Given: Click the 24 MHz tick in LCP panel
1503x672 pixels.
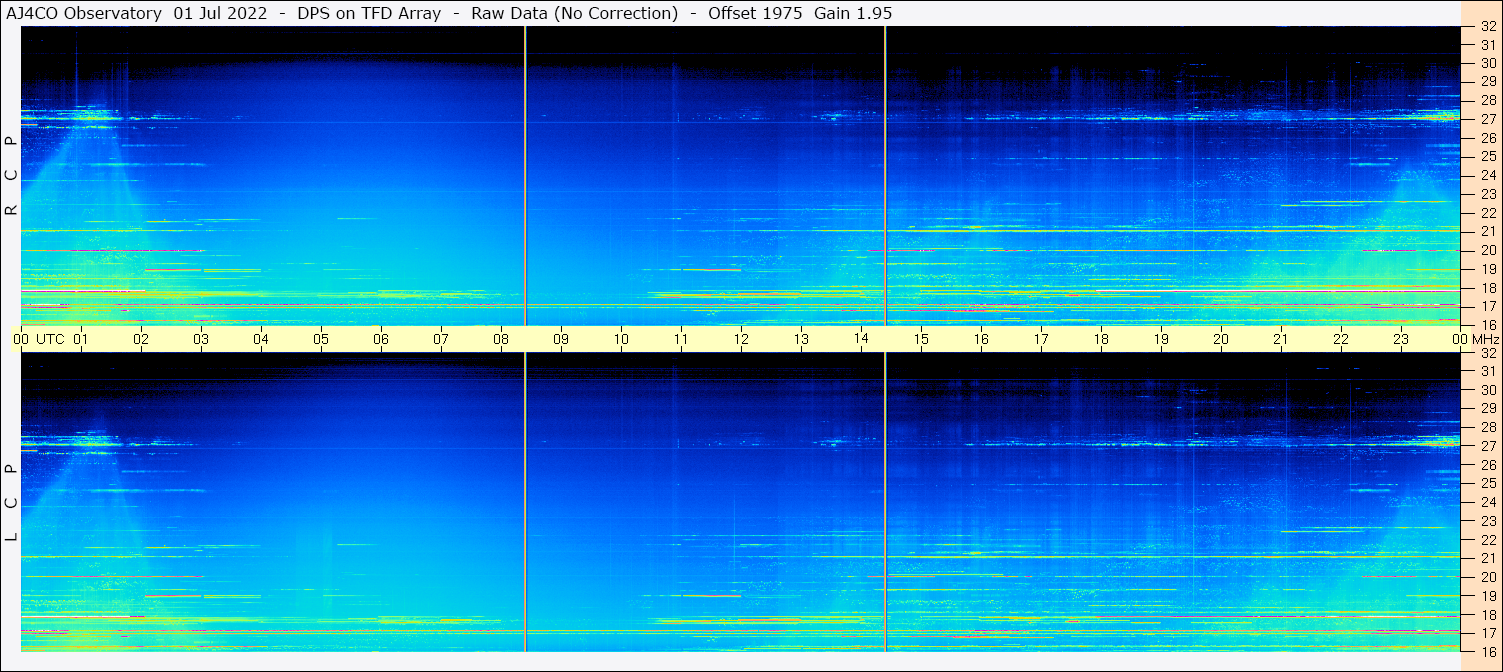Looking at the screenshot, I should [x=1487, y=502].
